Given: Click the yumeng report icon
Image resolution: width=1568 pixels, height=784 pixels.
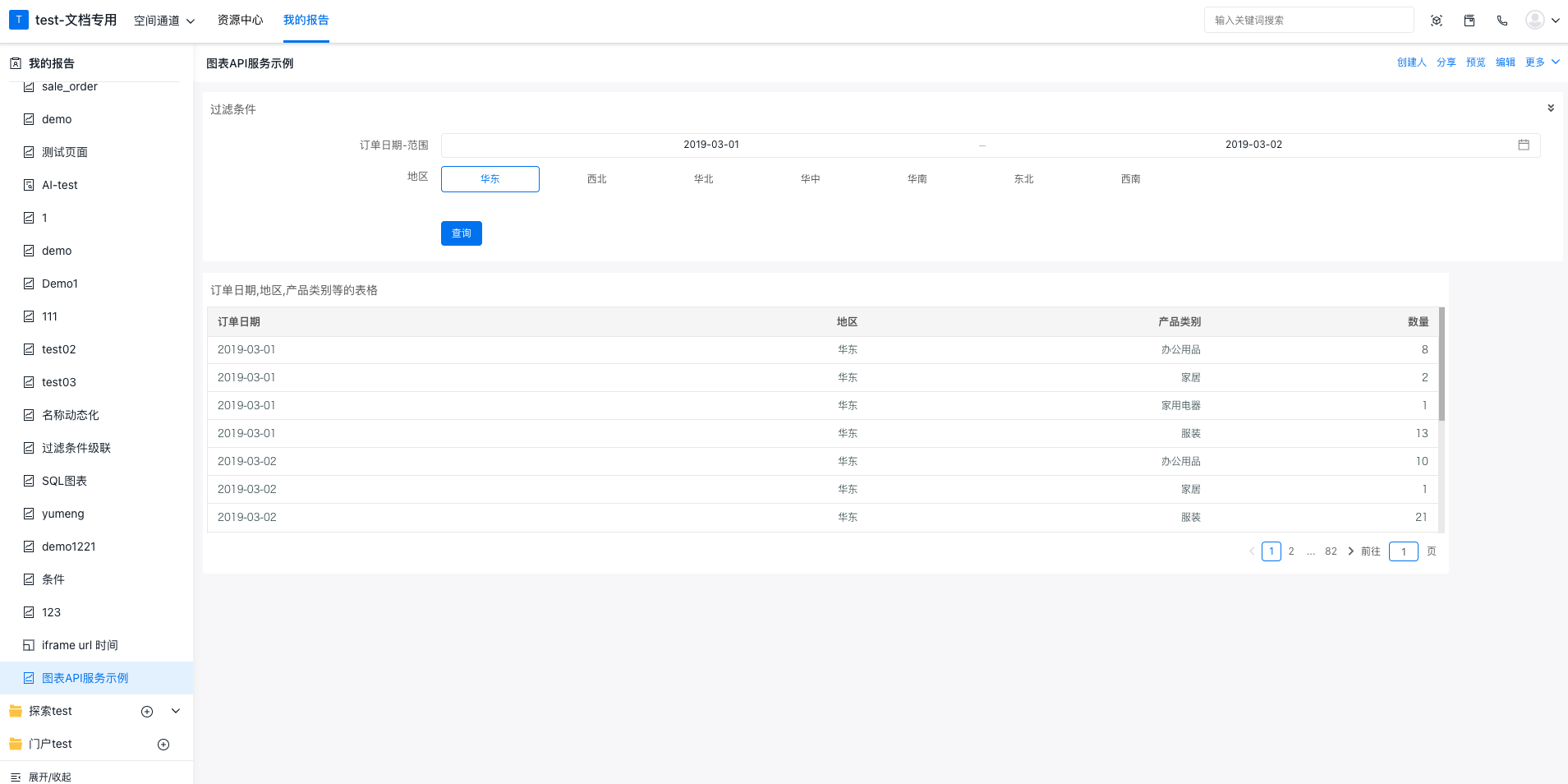Looking at the screenshot, I should (29, 514).
